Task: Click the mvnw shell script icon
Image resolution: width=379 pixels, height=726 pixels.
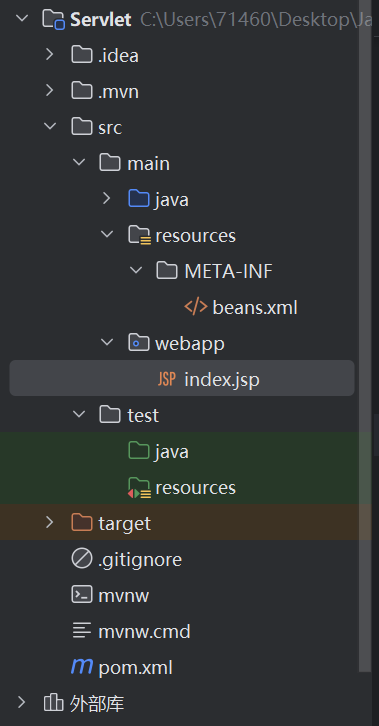Action: tap(82, 595)
